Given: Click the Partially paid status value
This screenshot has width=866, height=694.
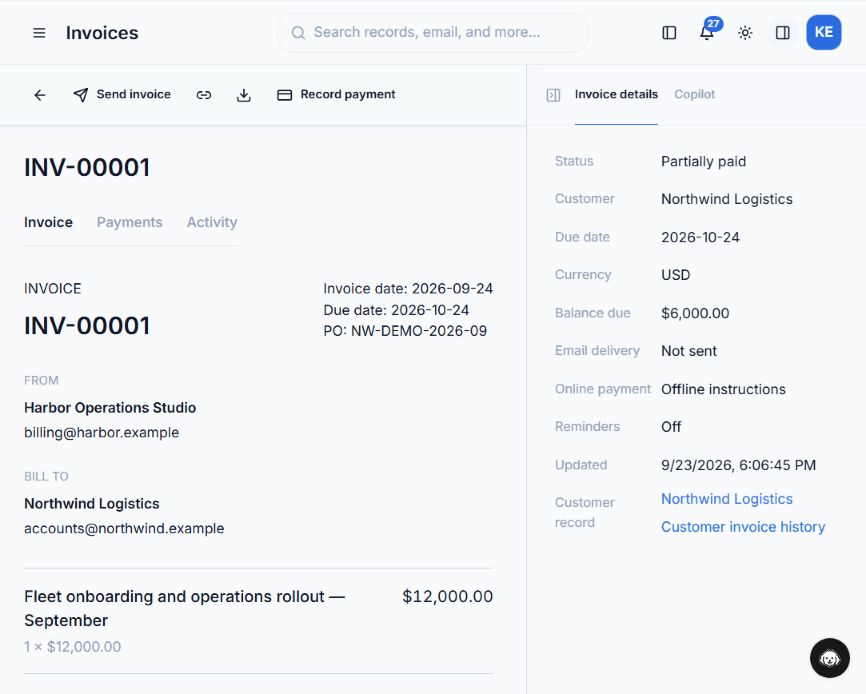Looking at the screenshot, I should click(704, 161).
